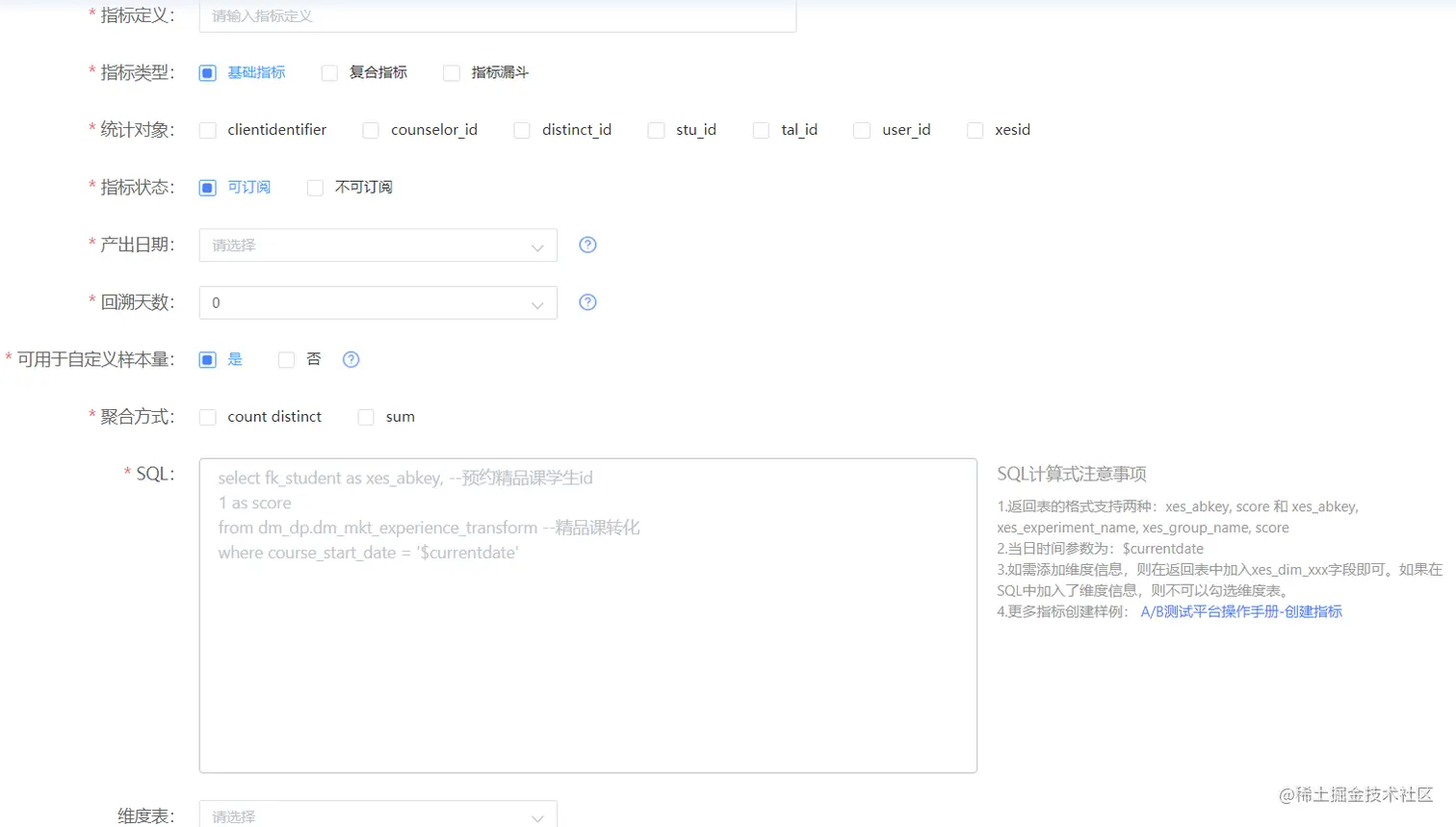1456x827 pixels.
Task: Expand the 回溯天数 dropdown showing 0
Action: pyautogui.click(x=377, y=301)
